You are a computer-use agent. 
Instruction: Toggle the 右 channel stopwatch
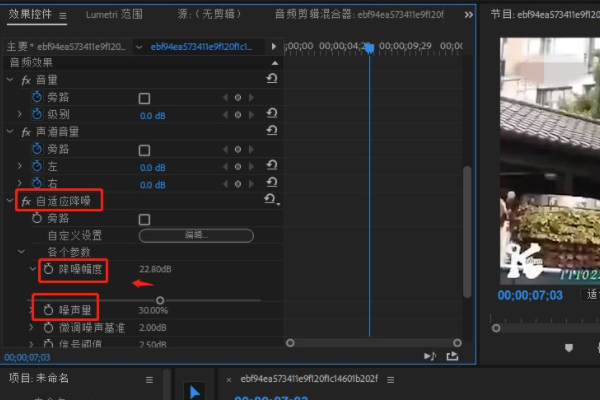click(37, 183)
